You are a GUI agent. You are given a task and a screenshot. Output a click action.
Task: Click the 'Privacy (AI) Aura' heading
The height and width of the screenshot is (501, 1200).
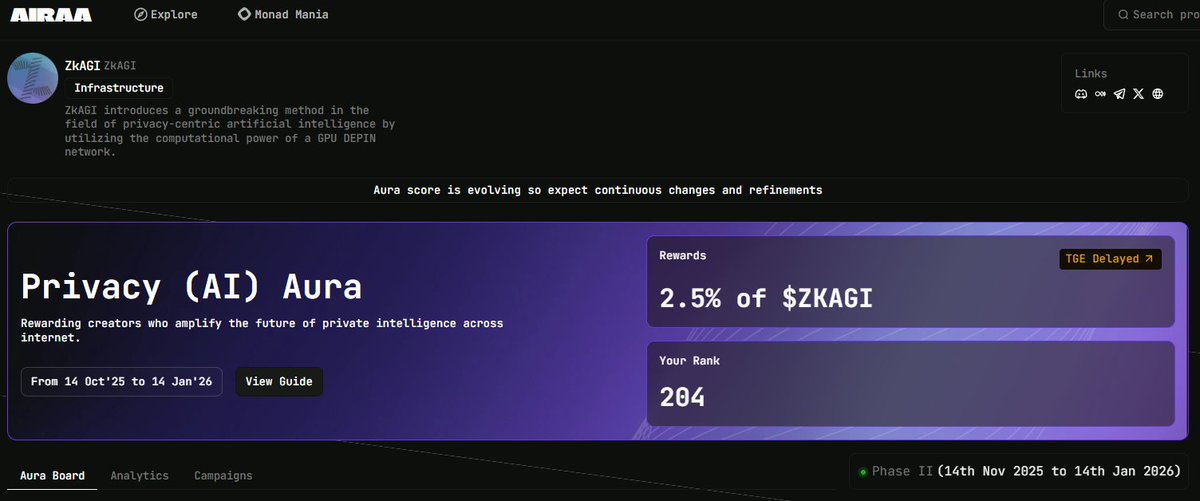pos(192,288)
